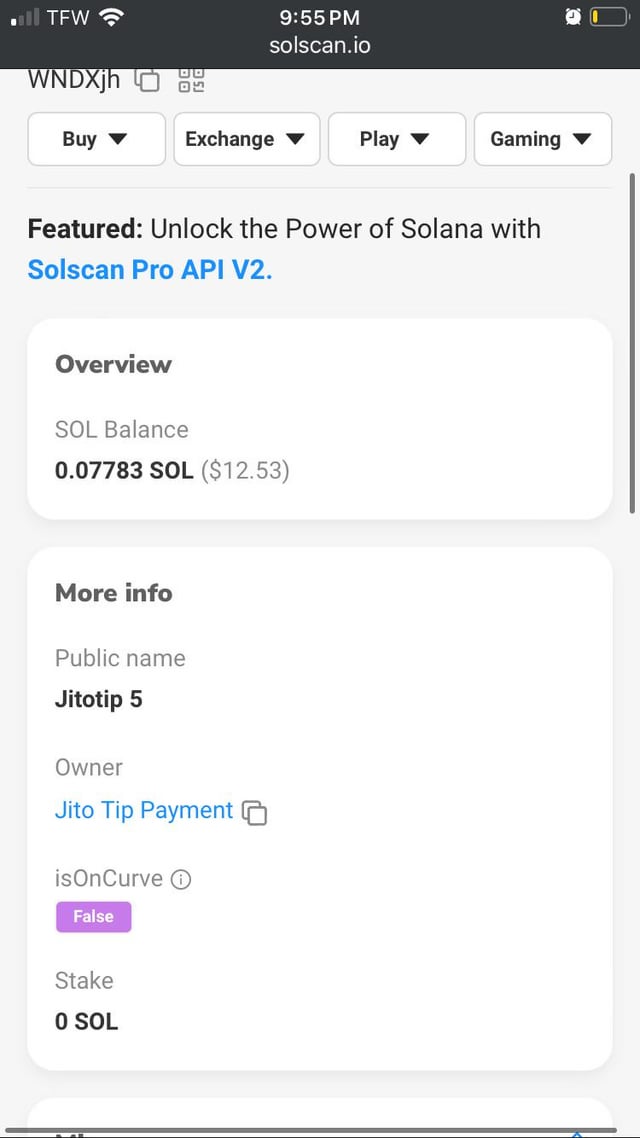Copy the Jito Tip Payment owner address
The height and width of the screenshot is (1138, 640).
pos(255,812)
